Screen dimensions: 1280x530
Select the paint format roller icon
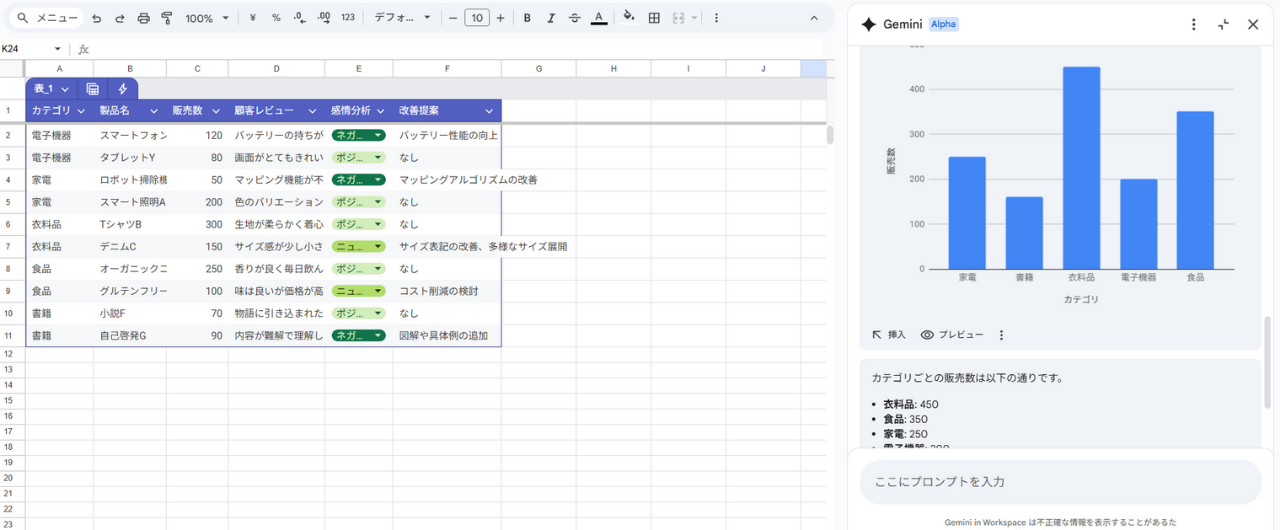pyautogui.click(x=167, y=18)
